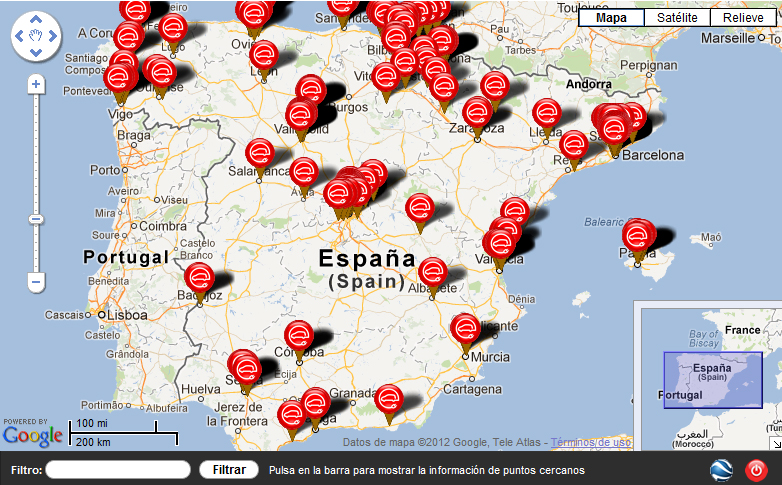Click the Marseille city label

728,38
